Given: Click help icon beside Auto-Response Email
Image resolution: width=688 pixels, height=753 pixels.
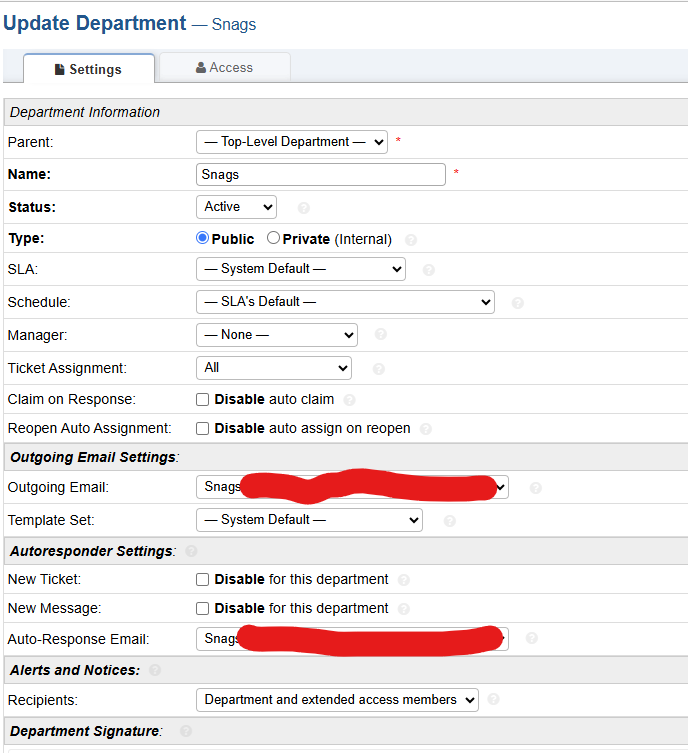Looking at the screenshot, I should pos(532,638).
